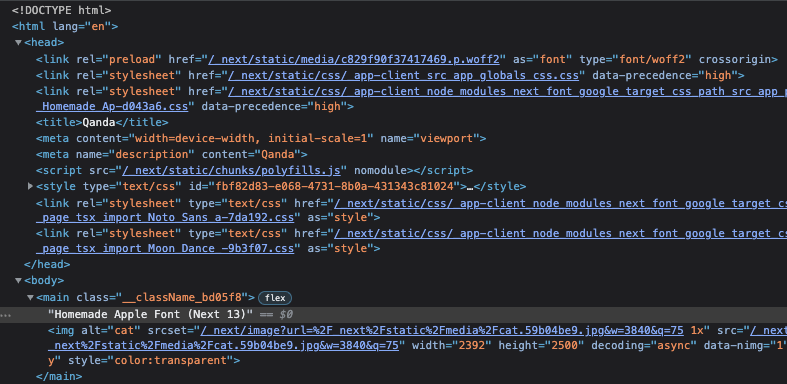Click the crossorigin attribute

[x=735, y=60]
